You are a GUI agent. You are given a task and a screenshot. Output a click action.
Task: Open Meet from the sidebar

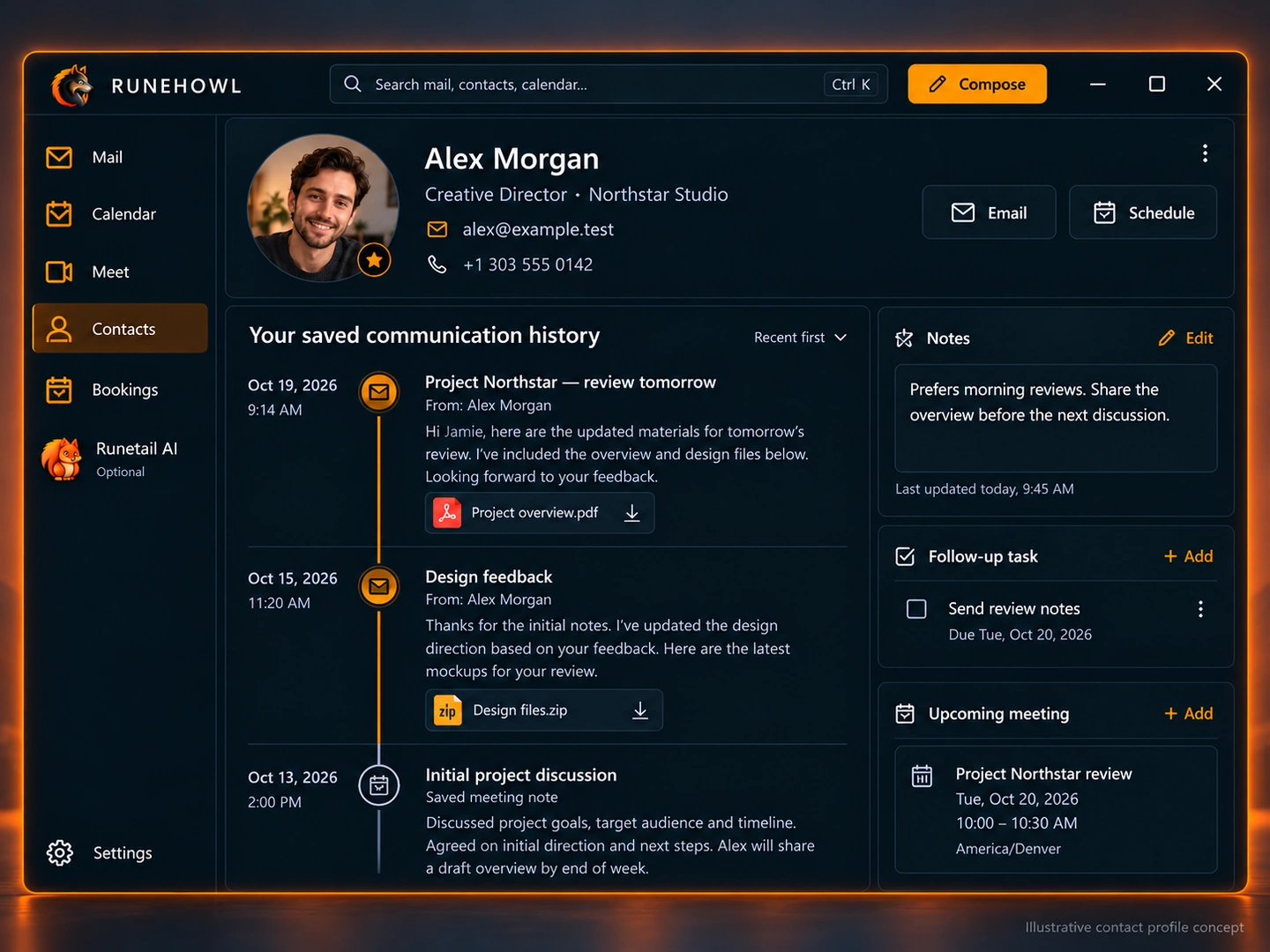pos(120,272)
